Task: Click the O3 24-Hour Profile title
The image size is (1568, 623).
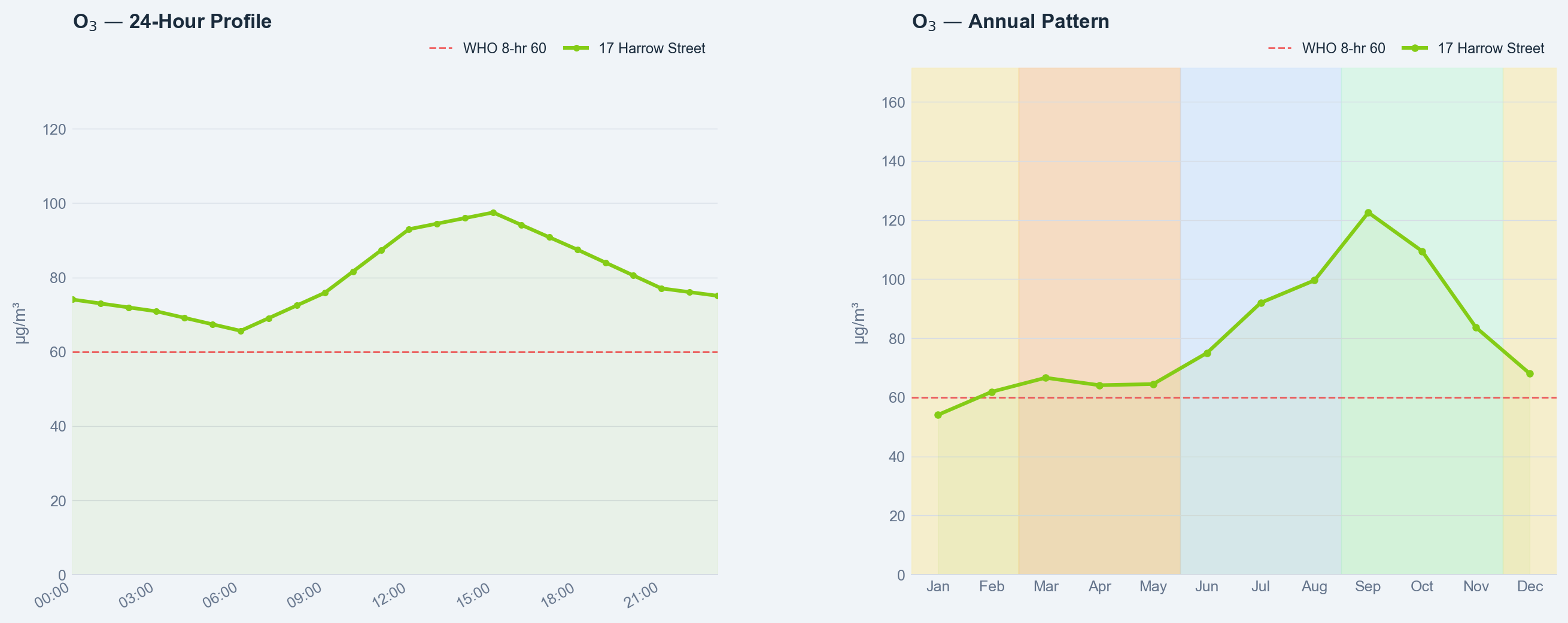Action: [172, 22]
